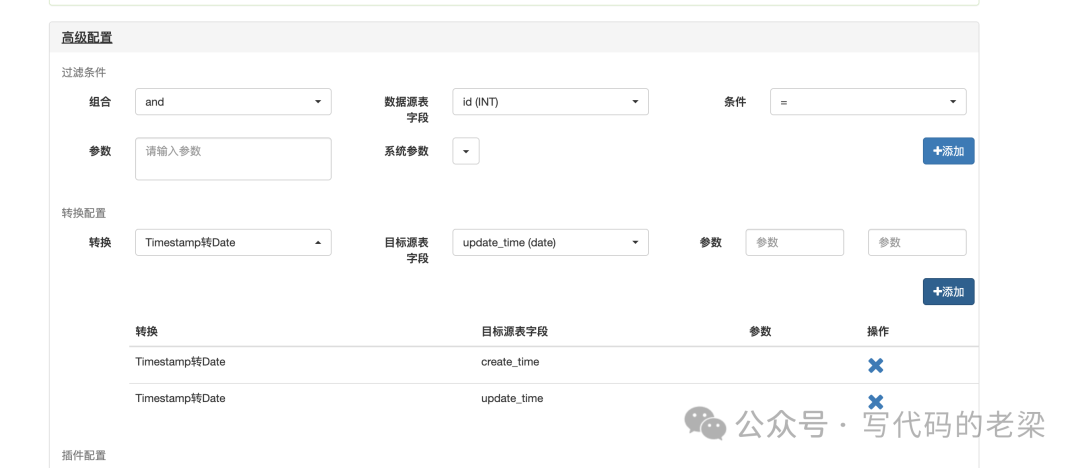Expand the 转换 Timestamp转Date dropdown
The height and width of the screenshot is (468, 1080).
tap(233, 243)
